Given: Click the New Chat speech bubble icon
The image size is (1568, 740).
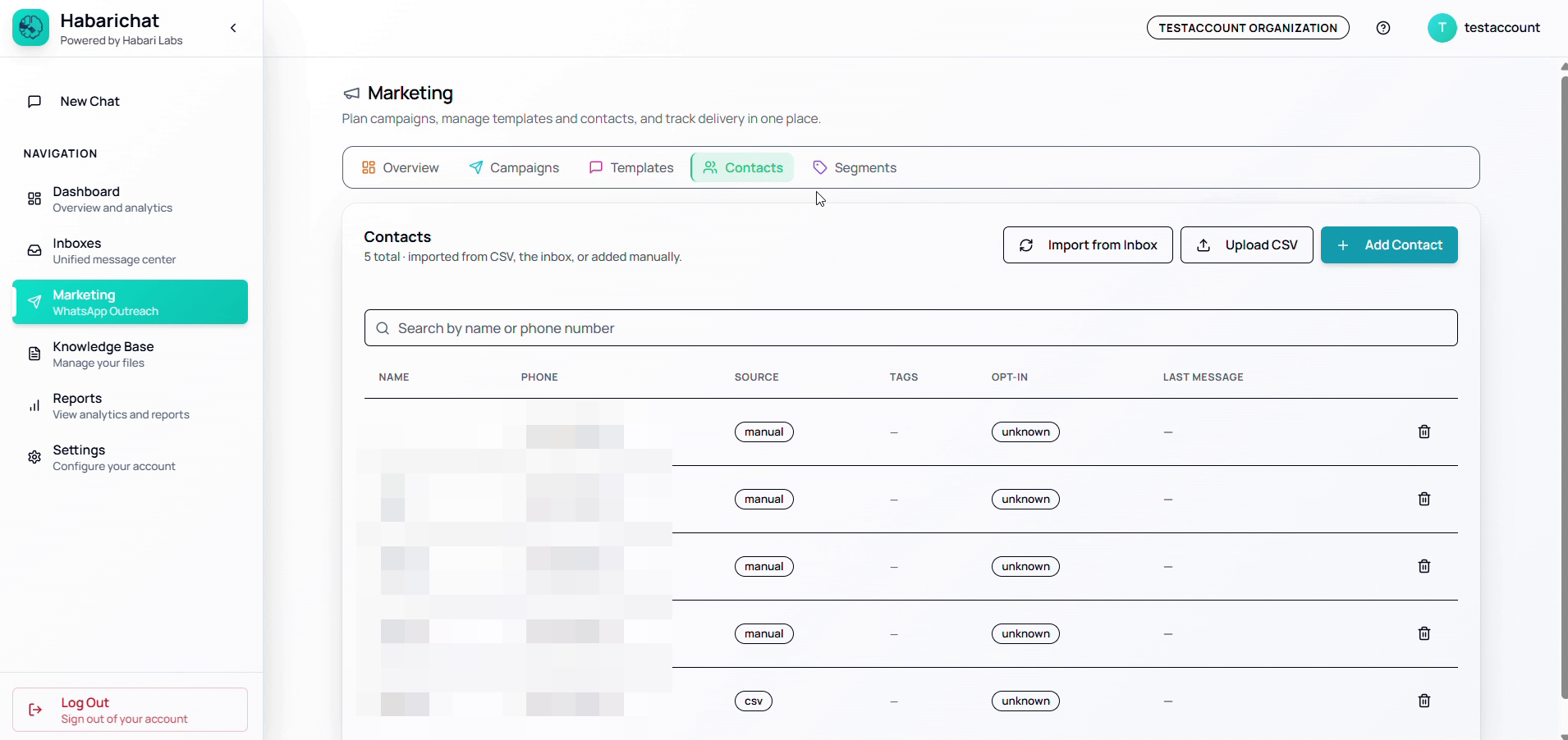Looking at the screenshot, I should point(34,102).
